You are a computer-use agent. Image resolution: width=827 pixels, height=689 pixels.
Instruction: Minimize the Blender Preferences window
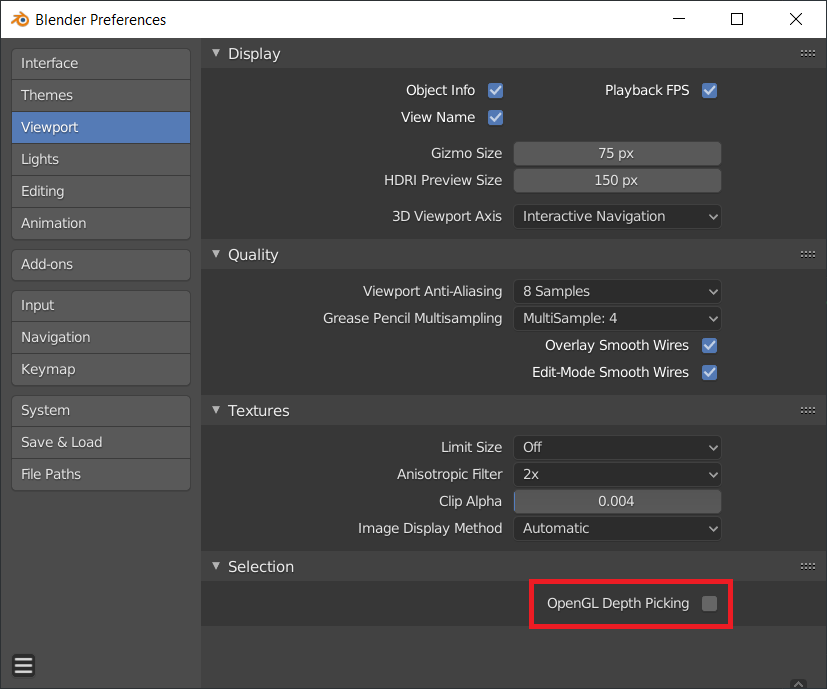pyautogui.click(x=679, y=19)
